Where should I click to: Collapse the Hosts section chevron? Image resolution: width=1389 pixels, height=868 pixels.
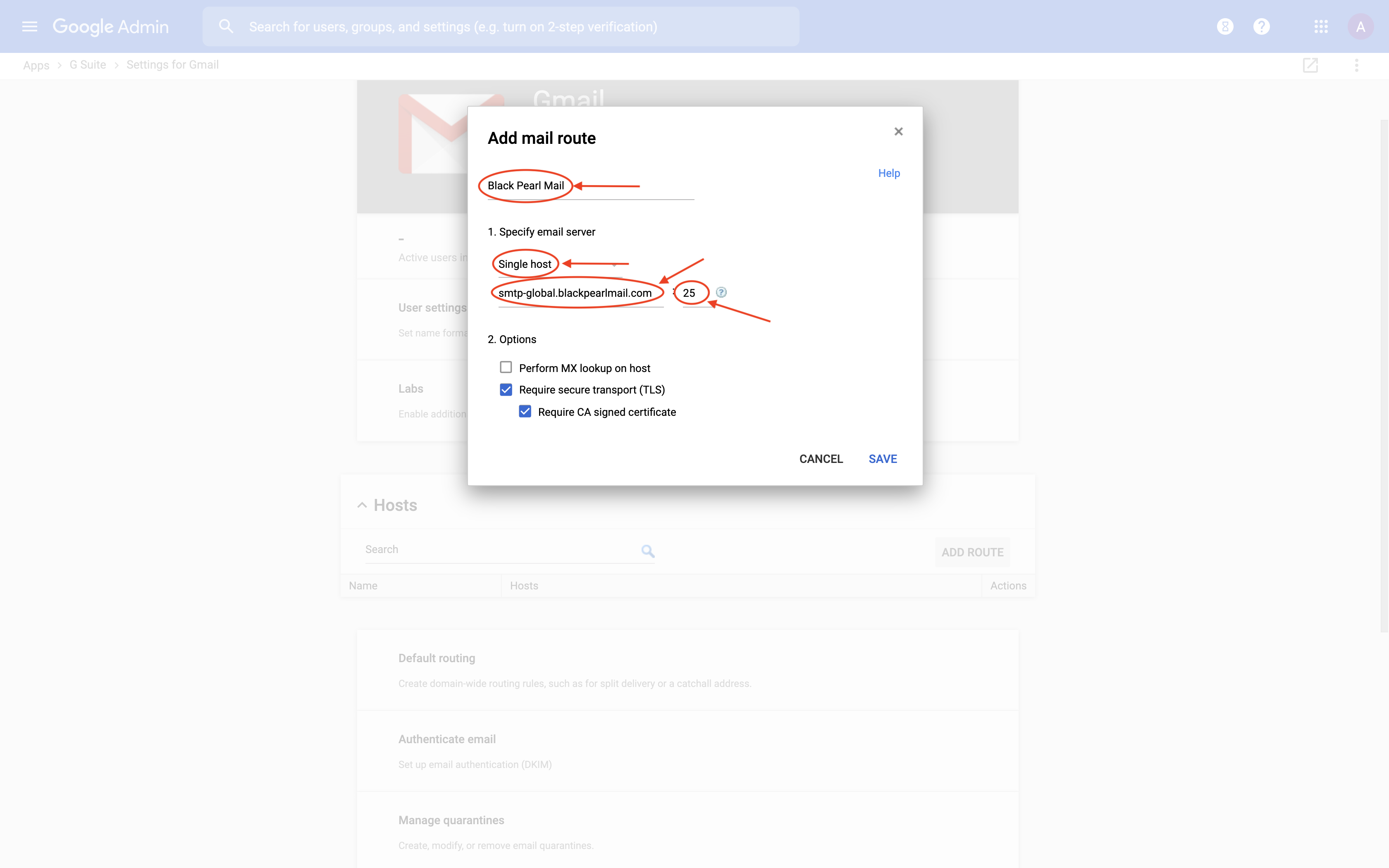[x=362, y=505]
